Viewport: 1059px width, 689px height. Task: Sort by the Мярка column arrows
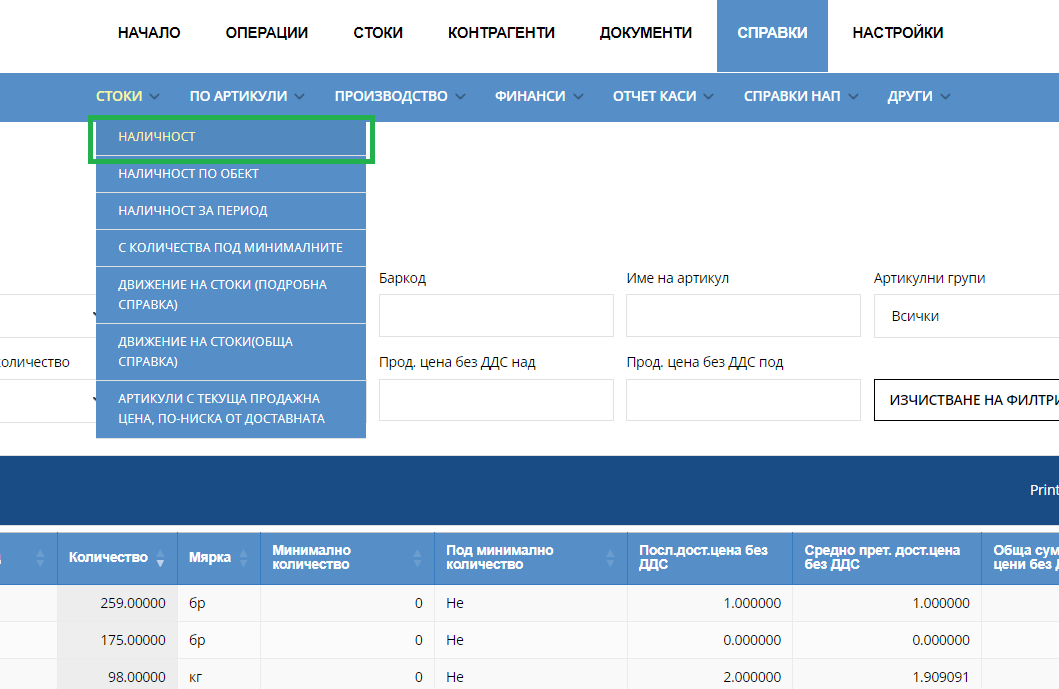[244, 558]
